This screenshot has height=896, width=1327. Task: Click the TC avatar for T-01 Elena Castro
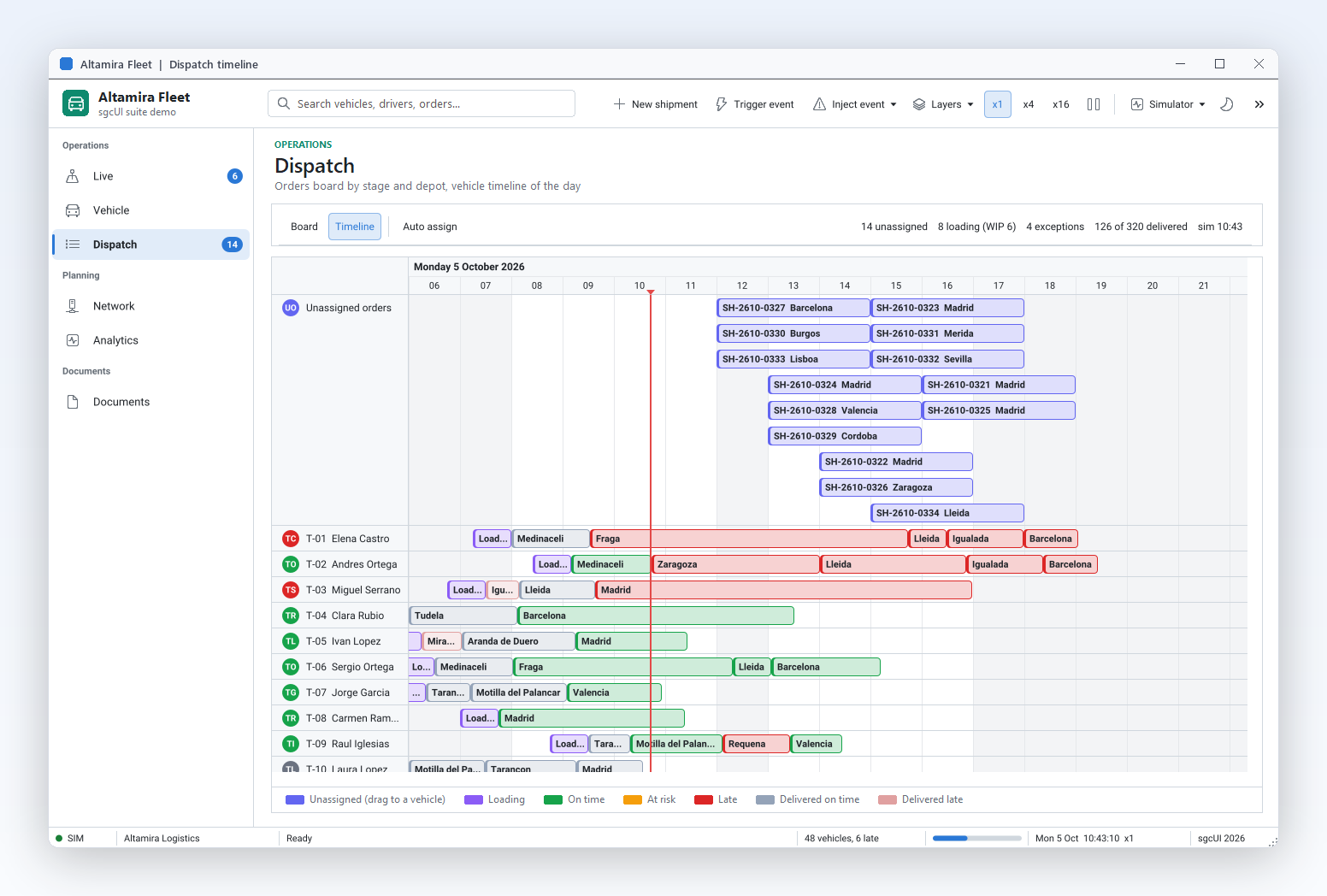(291, 539)
